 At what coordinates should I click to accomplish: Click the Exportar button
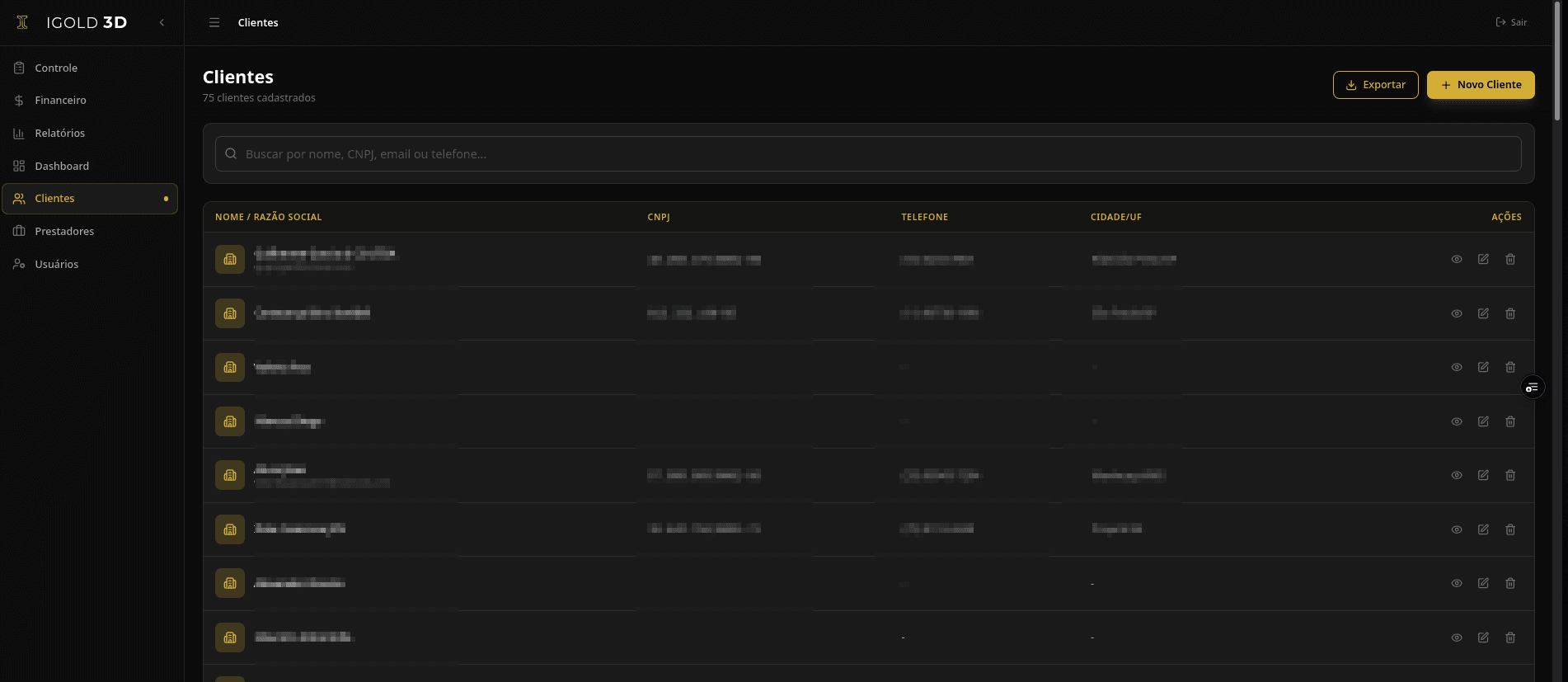1375,85
